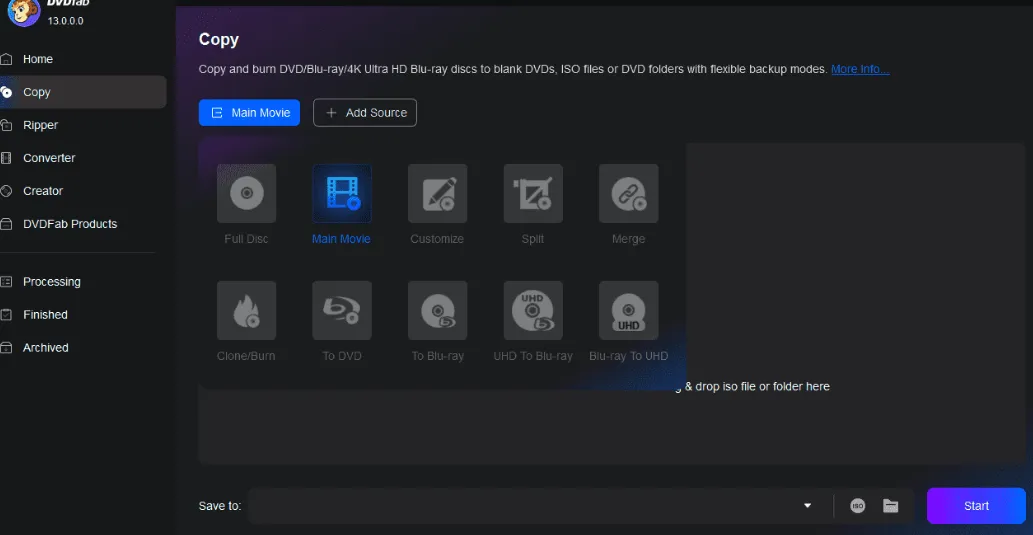Select the Full Disc copy mode icon
This screenshot has height=535, width=1033.
pyautogui.click(x=246, y=193)
